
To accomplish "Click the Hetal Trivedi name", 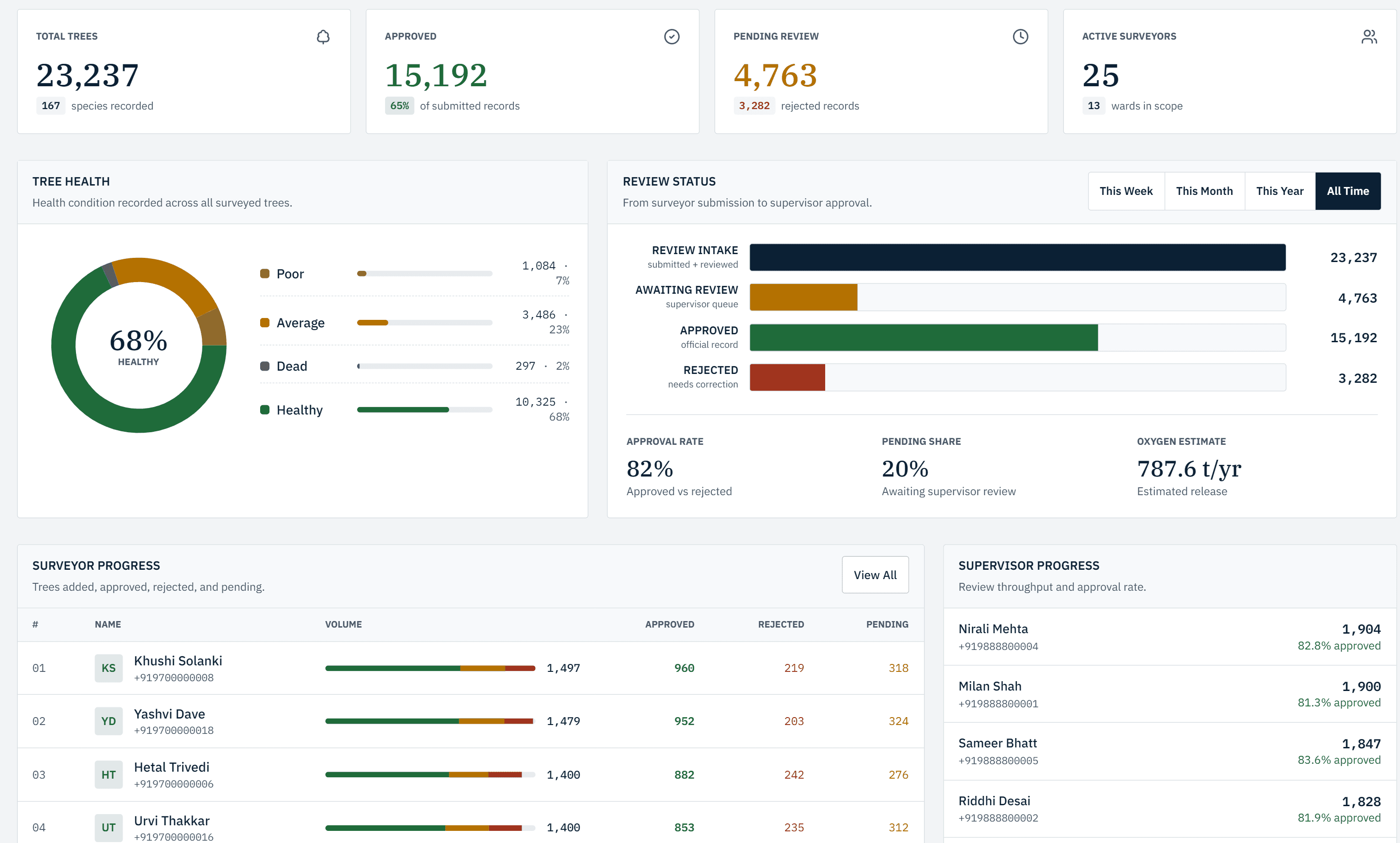I will coord(172,767).
